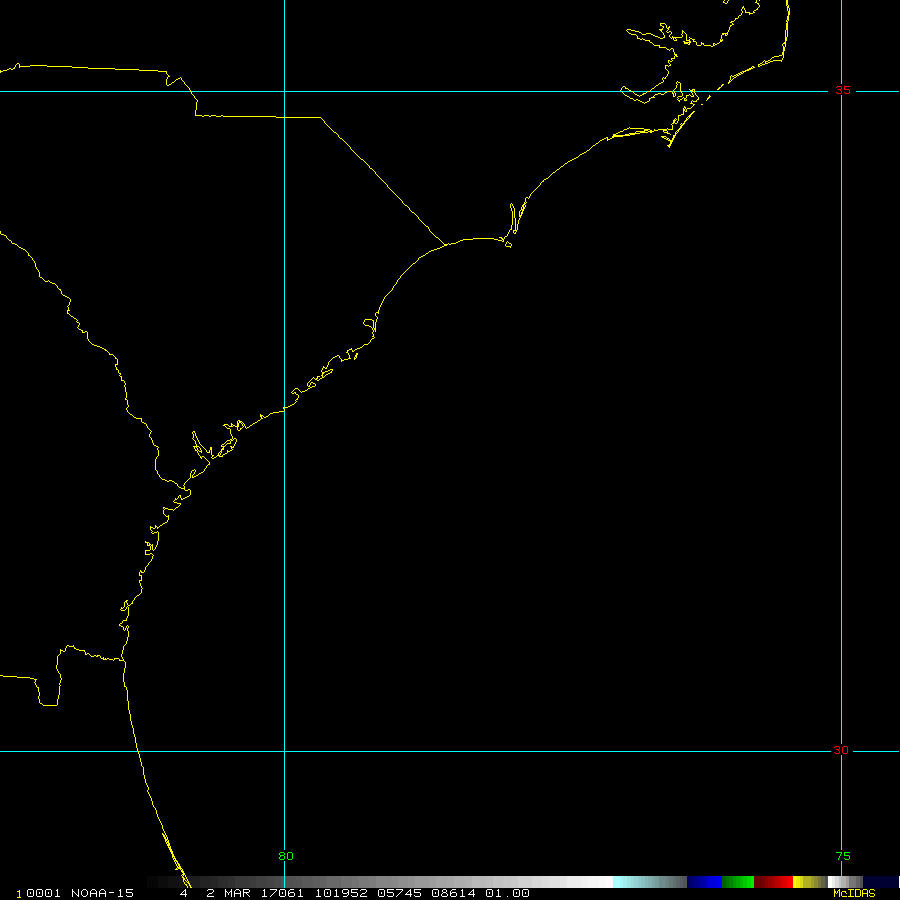
Task: Click the red 35 latitude label
Action: tap(843, 90)
